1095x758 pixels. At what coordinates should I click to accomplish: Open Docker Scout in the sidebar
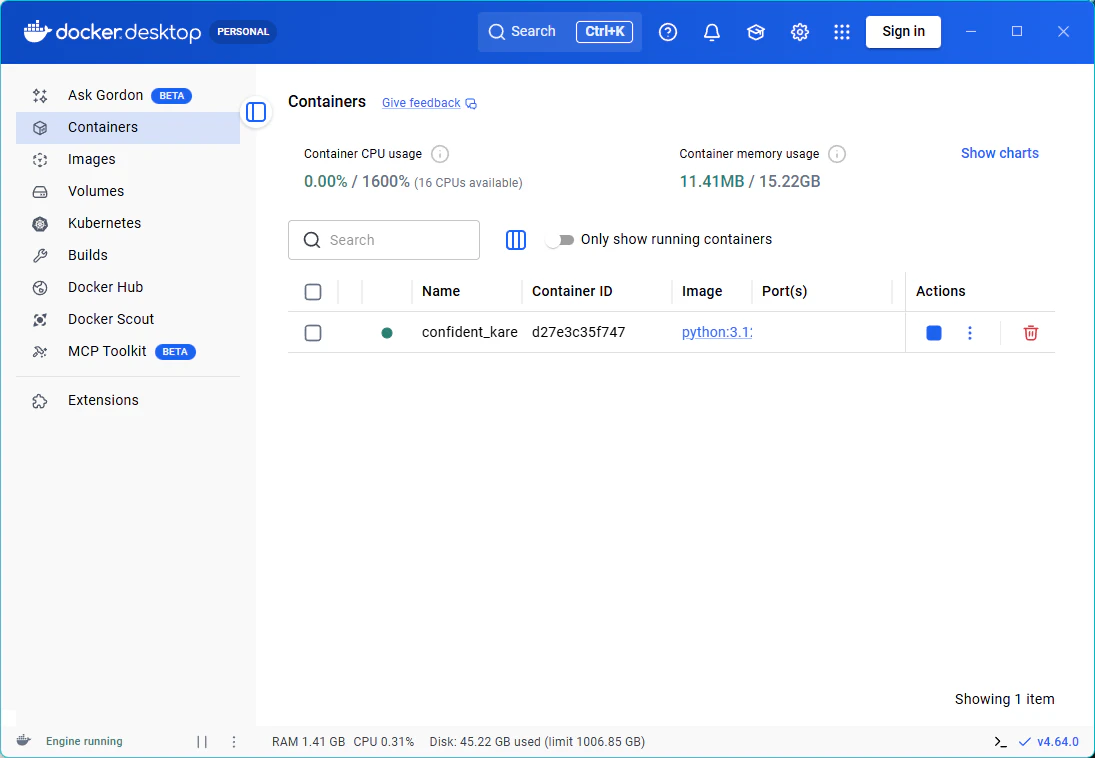pos(128,319)
